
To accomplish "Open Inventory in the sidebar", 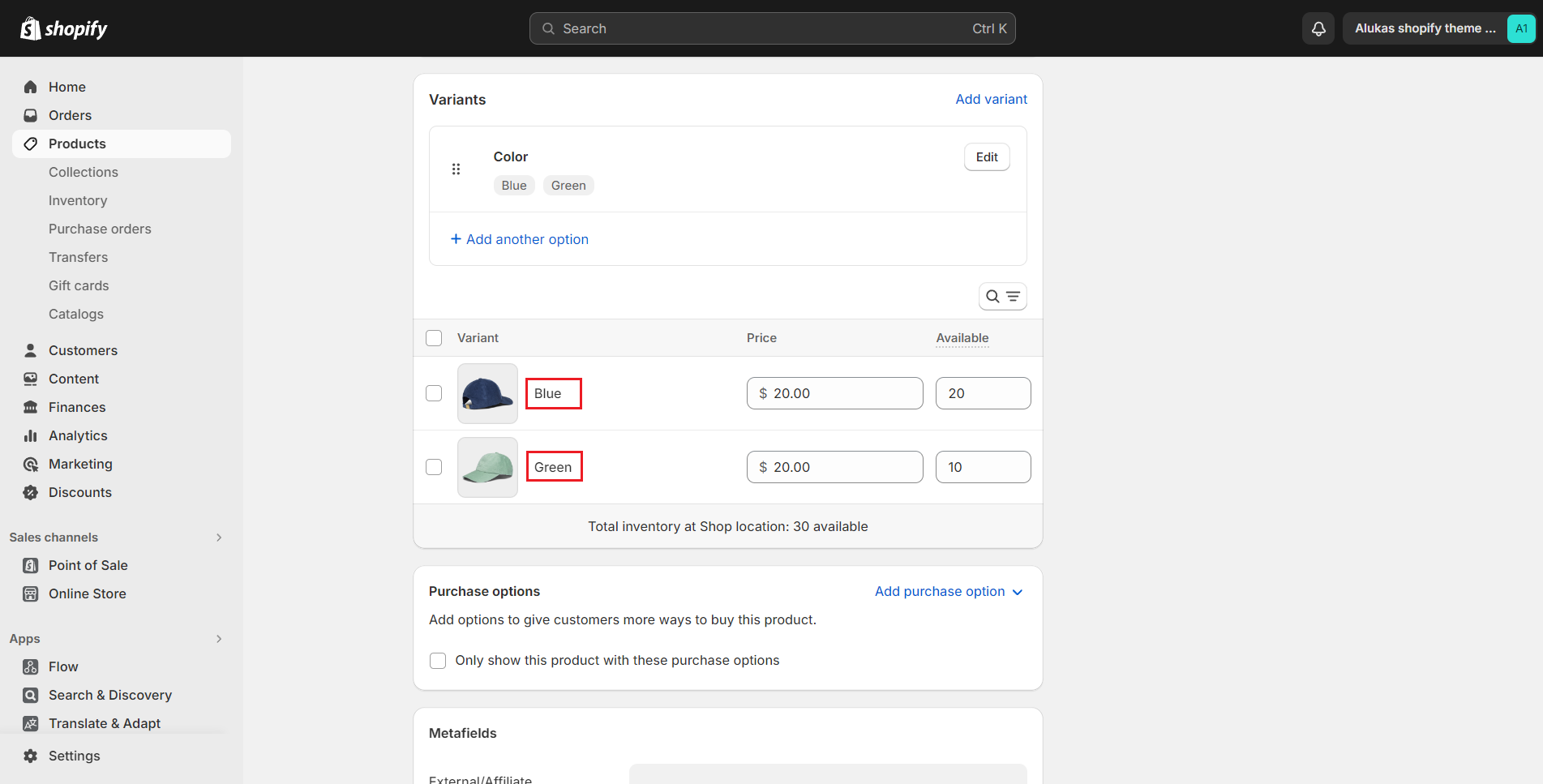I will (x=78, y=200).
